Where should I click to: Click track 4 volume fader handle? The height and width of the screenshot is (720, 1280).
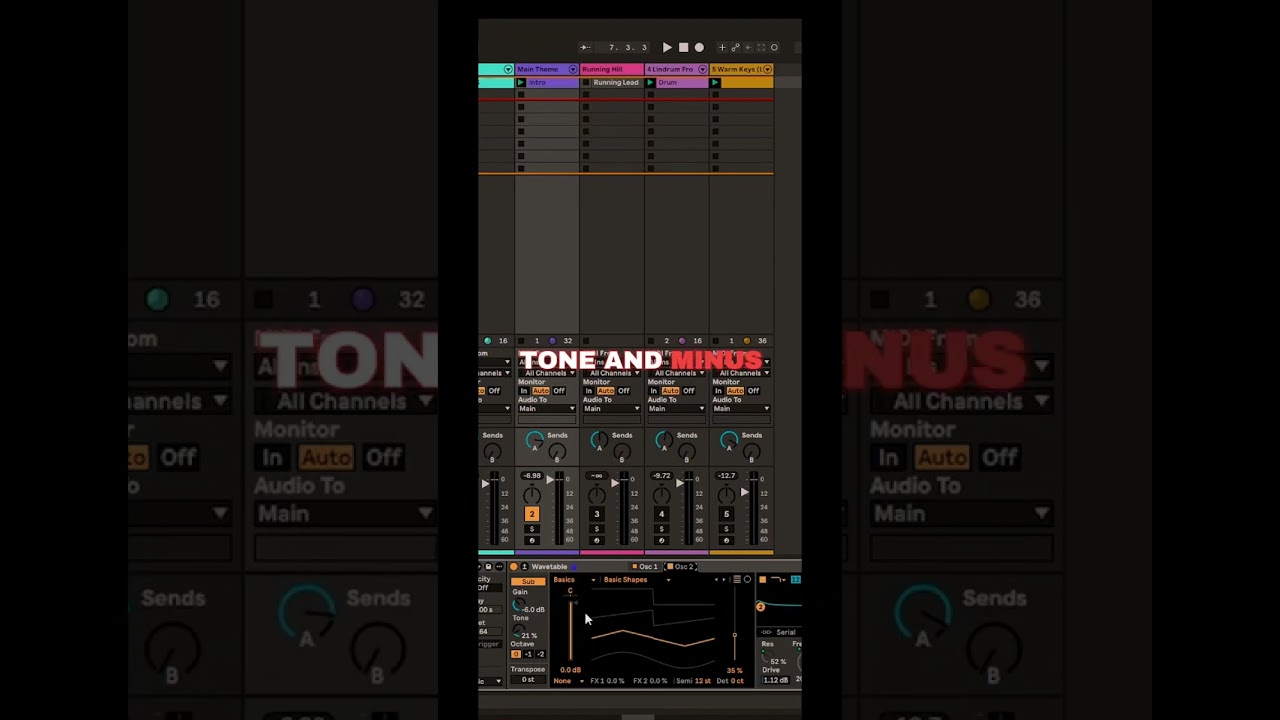point(680,483)
